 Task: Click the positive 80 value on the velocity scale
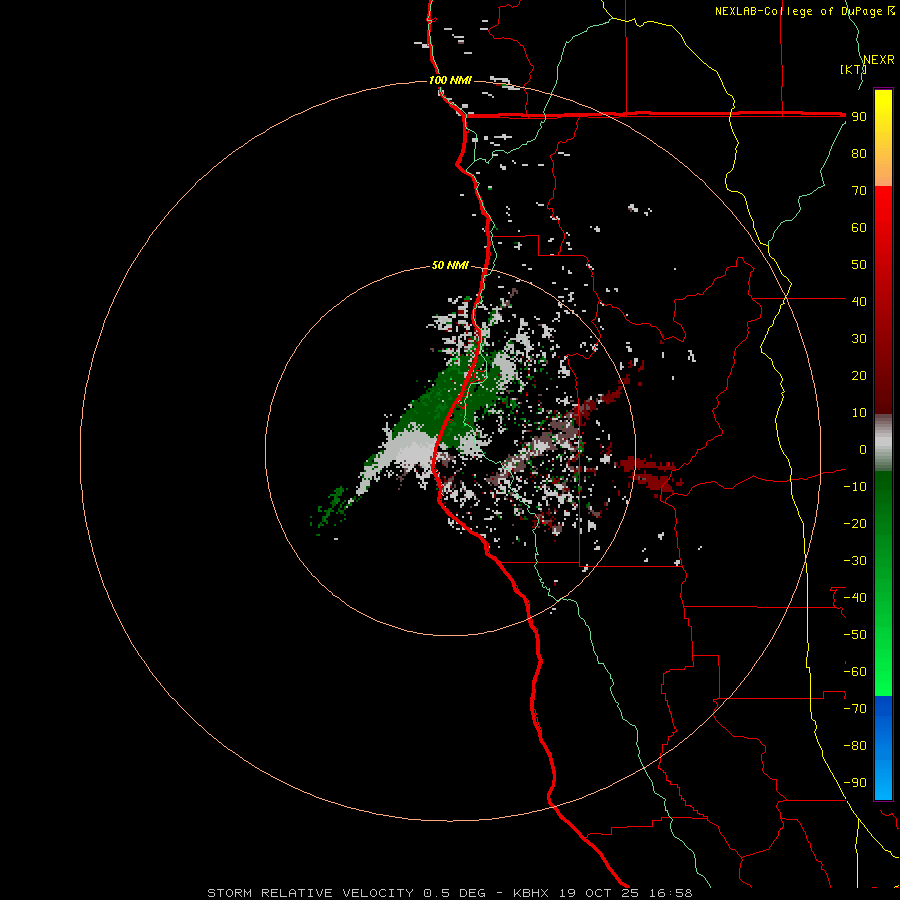(859, 153)
